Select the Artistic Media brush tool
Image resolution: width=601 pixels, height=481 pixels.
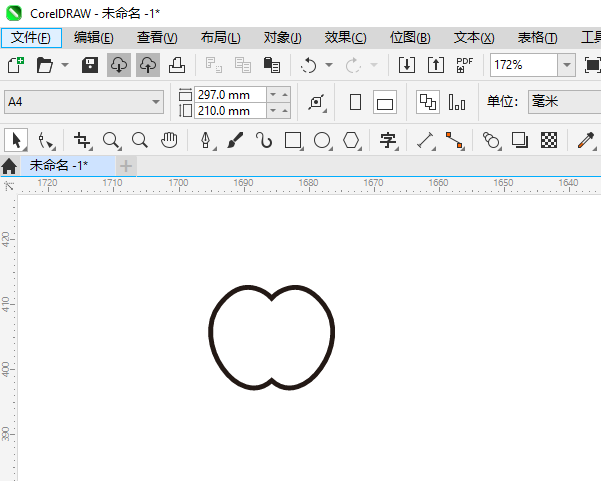tap(235, 141)
